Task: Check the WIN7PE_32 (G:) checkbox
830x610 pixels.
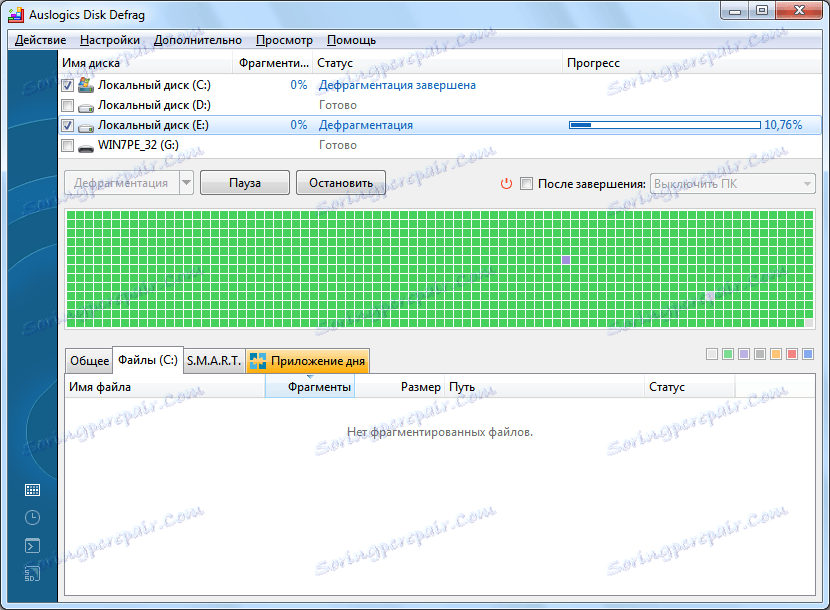Action: [67, 145]
